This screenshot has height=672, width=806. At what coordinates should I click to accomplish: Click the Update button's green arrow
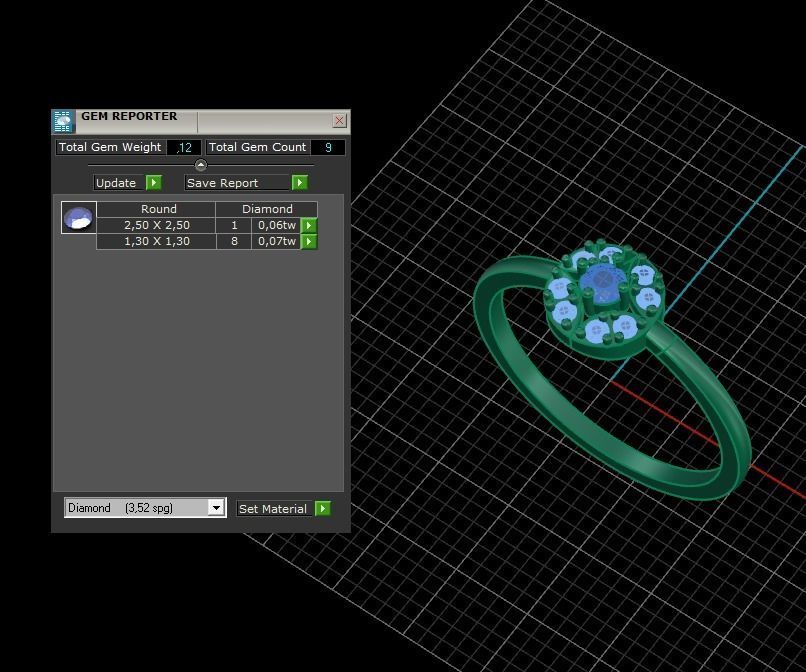coord(154,183)
